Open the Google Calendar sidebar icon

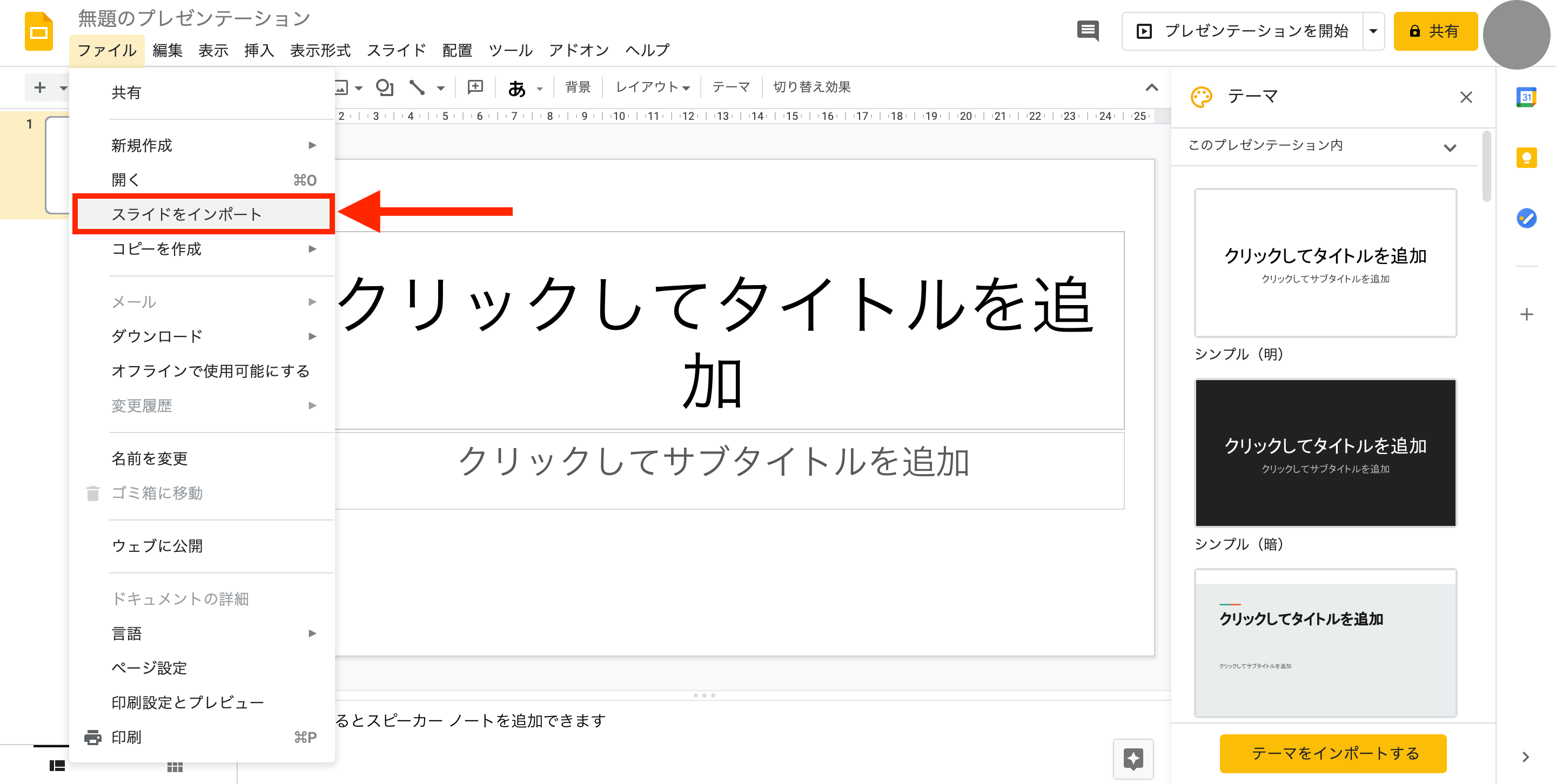pyautogui.click(x=1526, y=97)
